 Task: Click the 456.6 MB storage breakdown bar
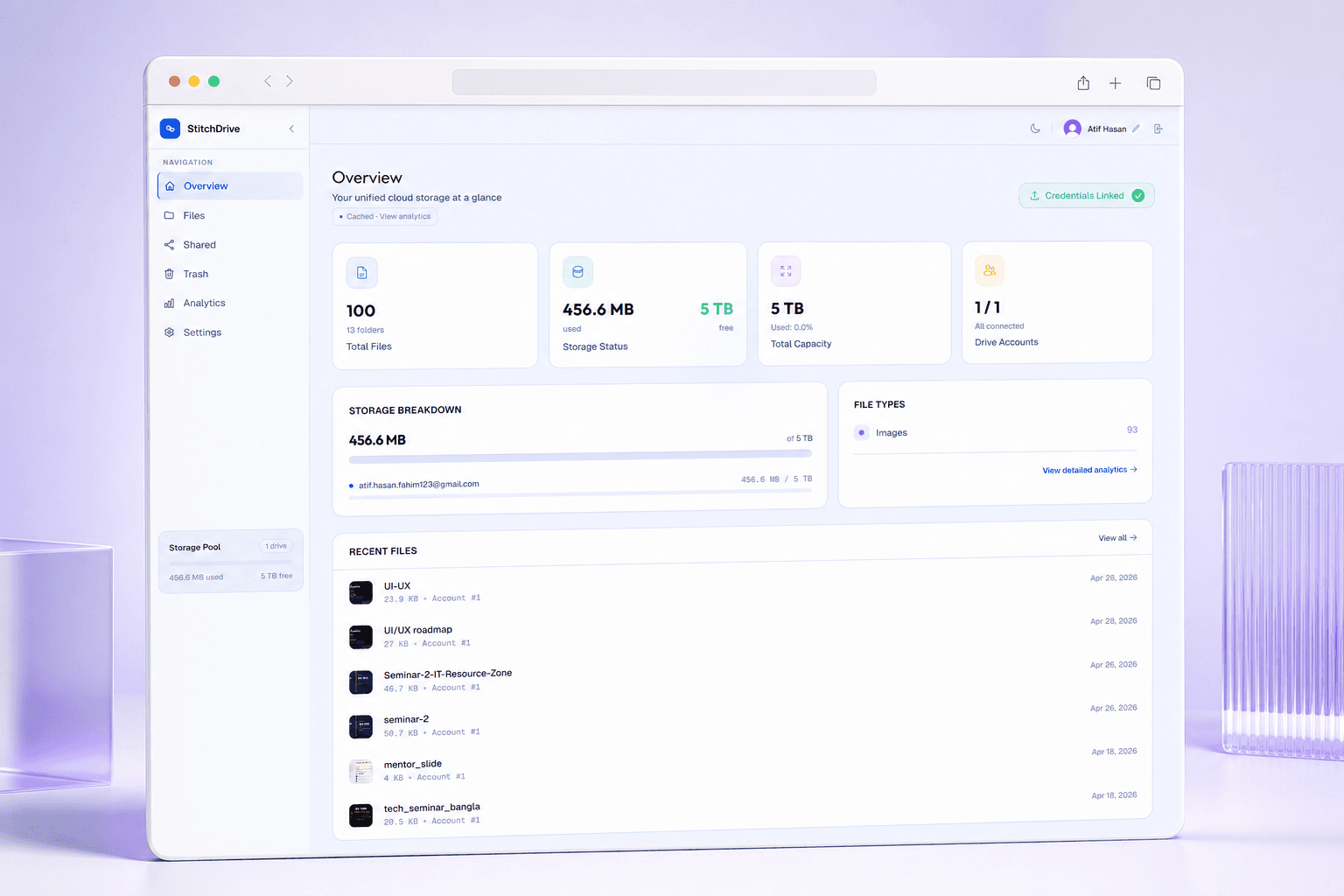pyautogui.click(x=580, y=455)
